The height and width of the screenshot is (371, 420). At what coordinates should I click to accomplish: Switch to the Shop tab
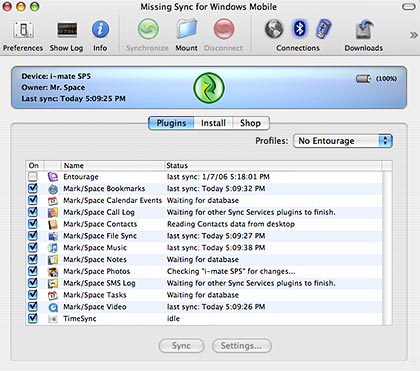coord(251,123)
